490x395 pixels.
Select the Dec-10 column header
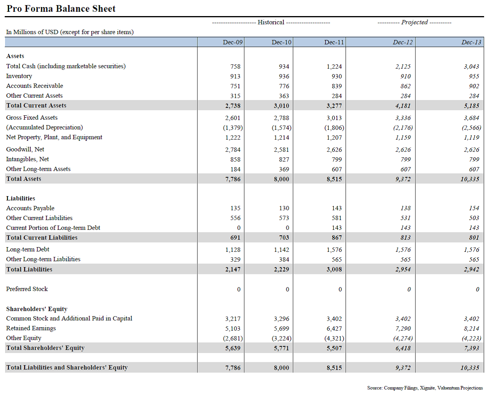tap(281, 42)
